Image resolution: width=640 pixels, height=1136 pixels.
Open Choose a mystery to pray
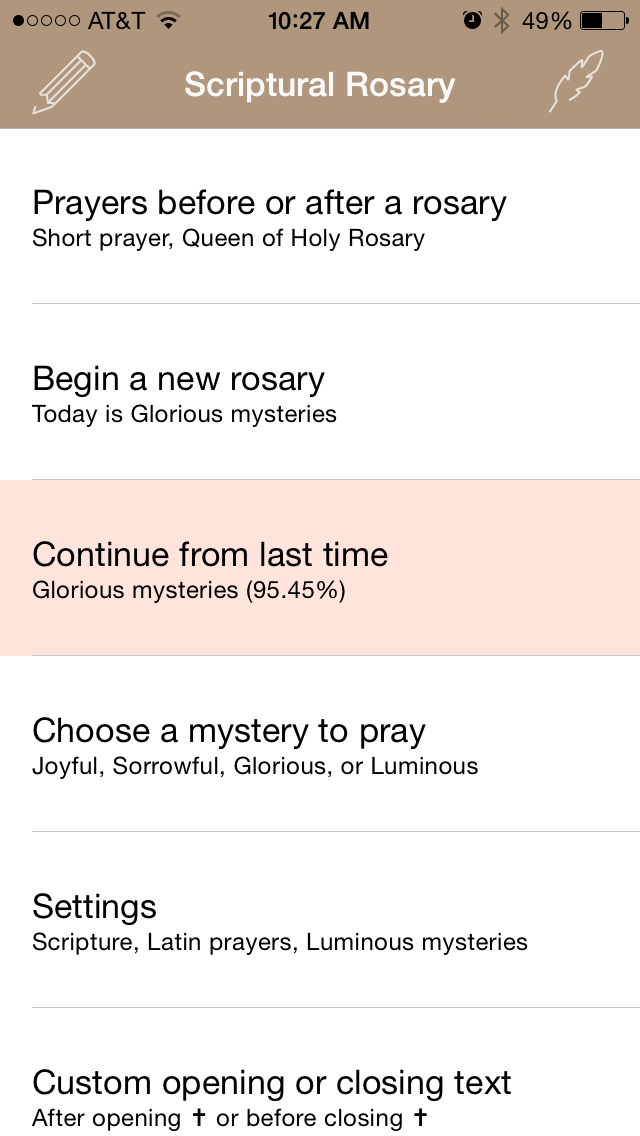click(x=229, y=731)
